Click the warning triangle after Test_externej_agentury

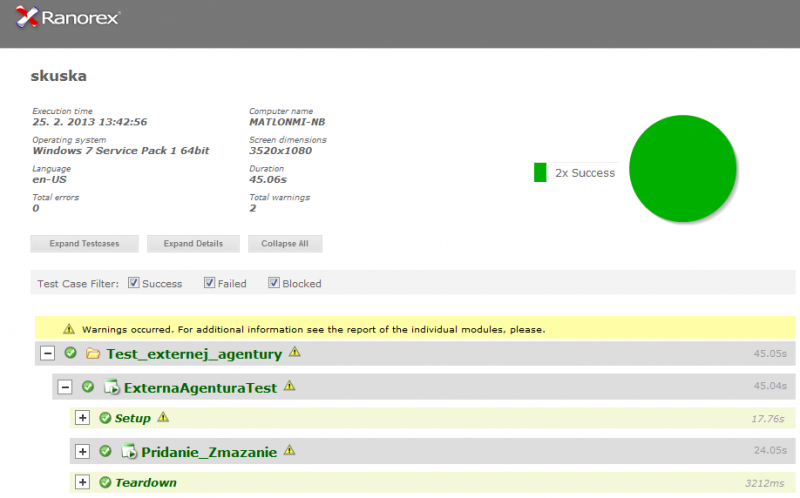click(294, 352)
